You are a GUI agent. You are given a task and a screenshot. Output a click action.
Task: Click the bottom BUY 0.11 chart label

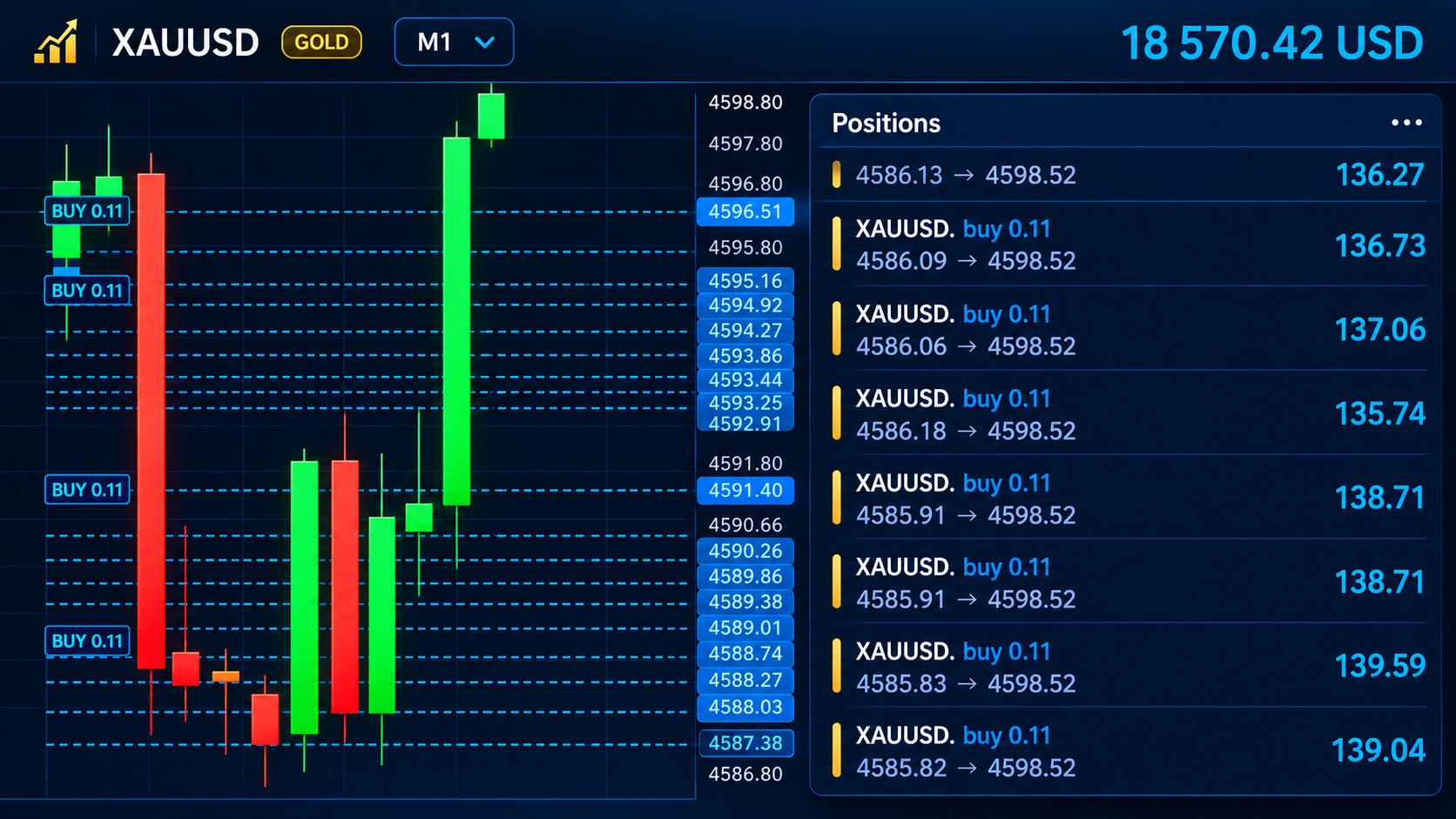pyautogui.click(x=87, y=641)
